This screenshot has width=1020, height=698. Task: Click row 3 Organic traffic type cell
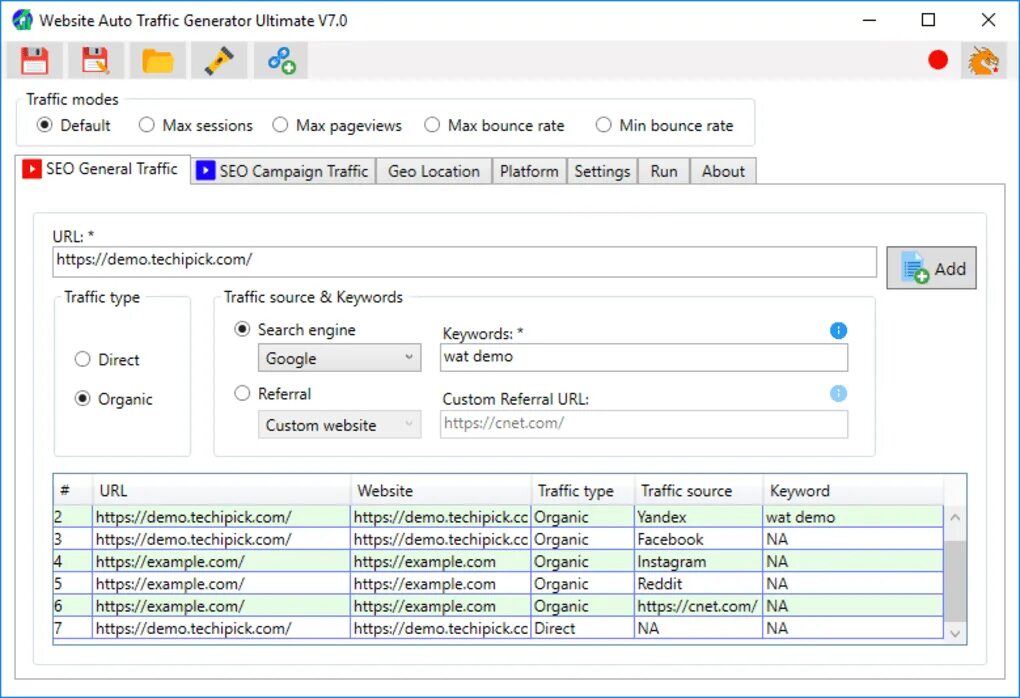point(582,539)
